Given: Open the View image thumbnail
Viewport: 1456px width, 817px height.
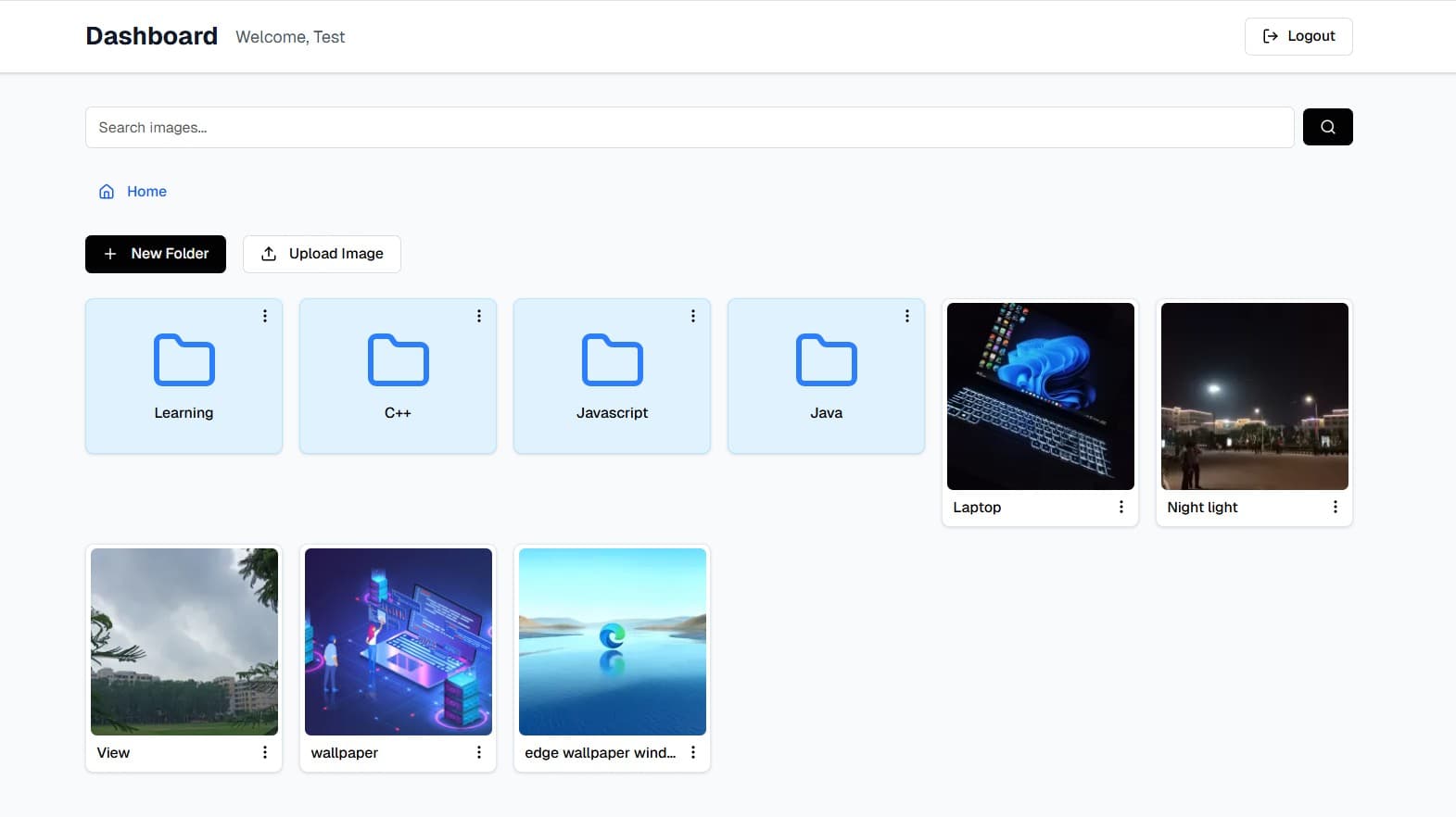Looking at the screenshot, I should pyautogui.click(x=184, y=642).
